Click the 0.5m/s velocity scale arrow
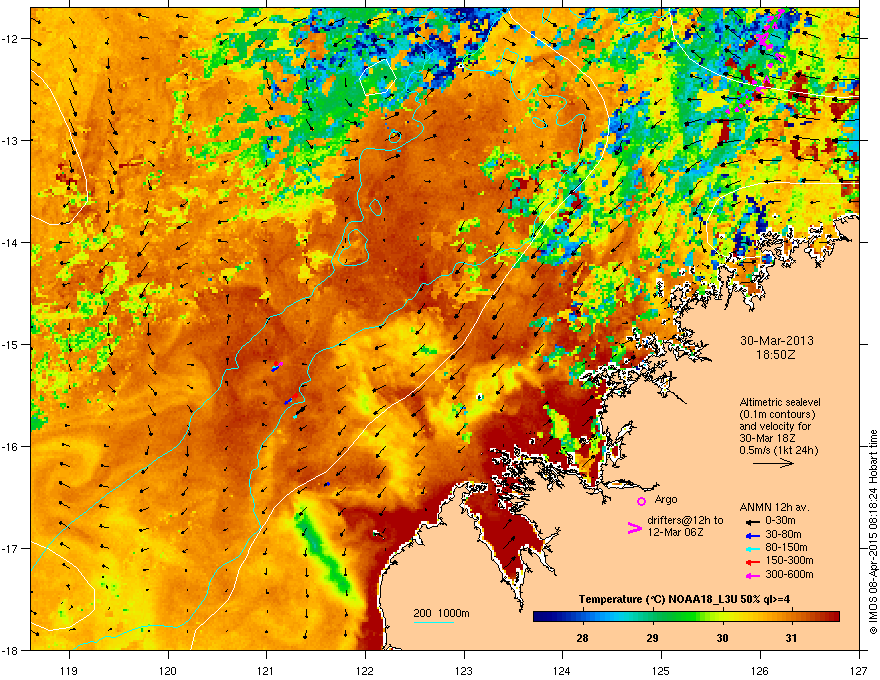This screenshot has height=680, width=880. [x=773, y=463]
